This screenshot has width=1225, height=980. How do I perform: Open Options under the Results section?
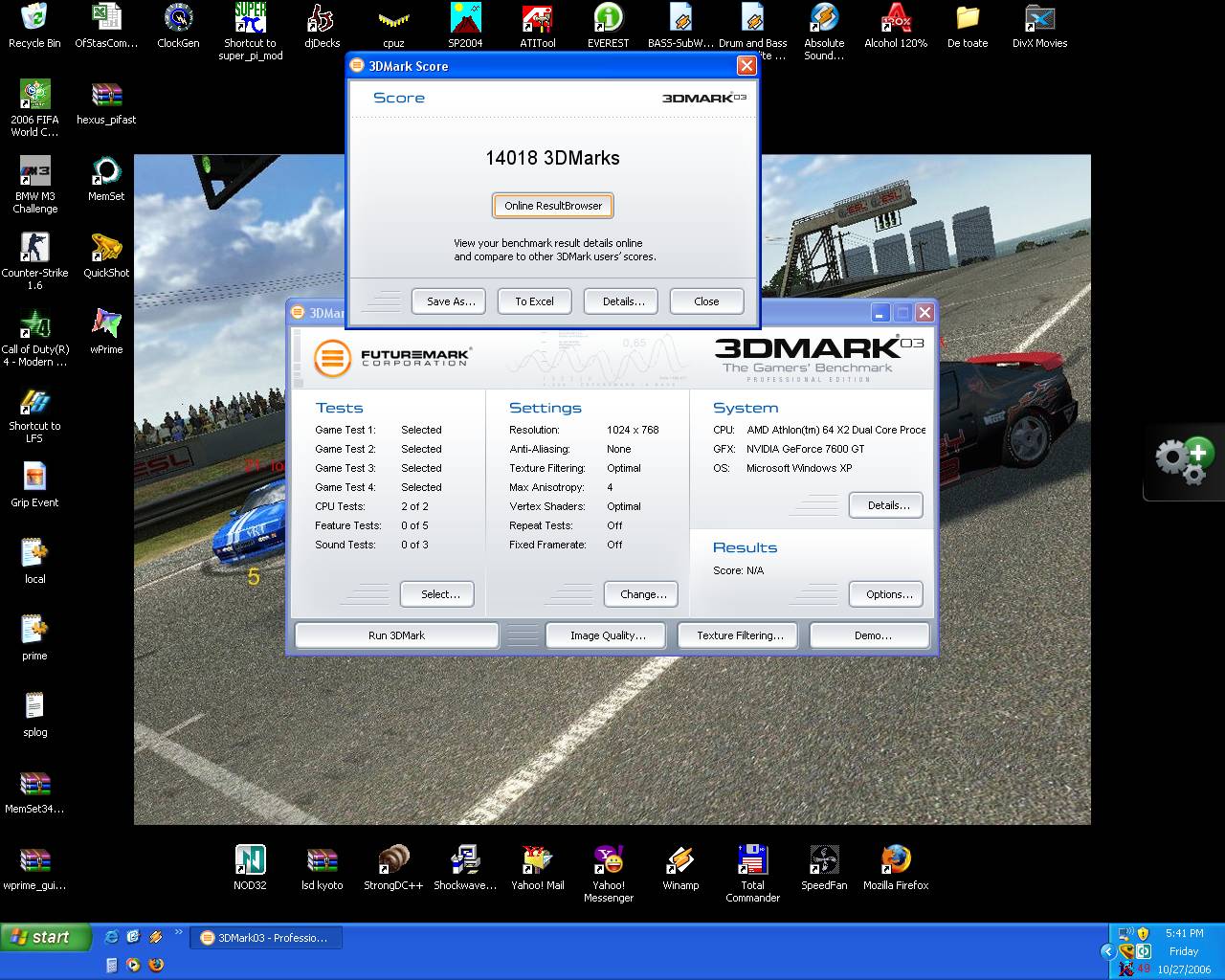pos(888,594)
